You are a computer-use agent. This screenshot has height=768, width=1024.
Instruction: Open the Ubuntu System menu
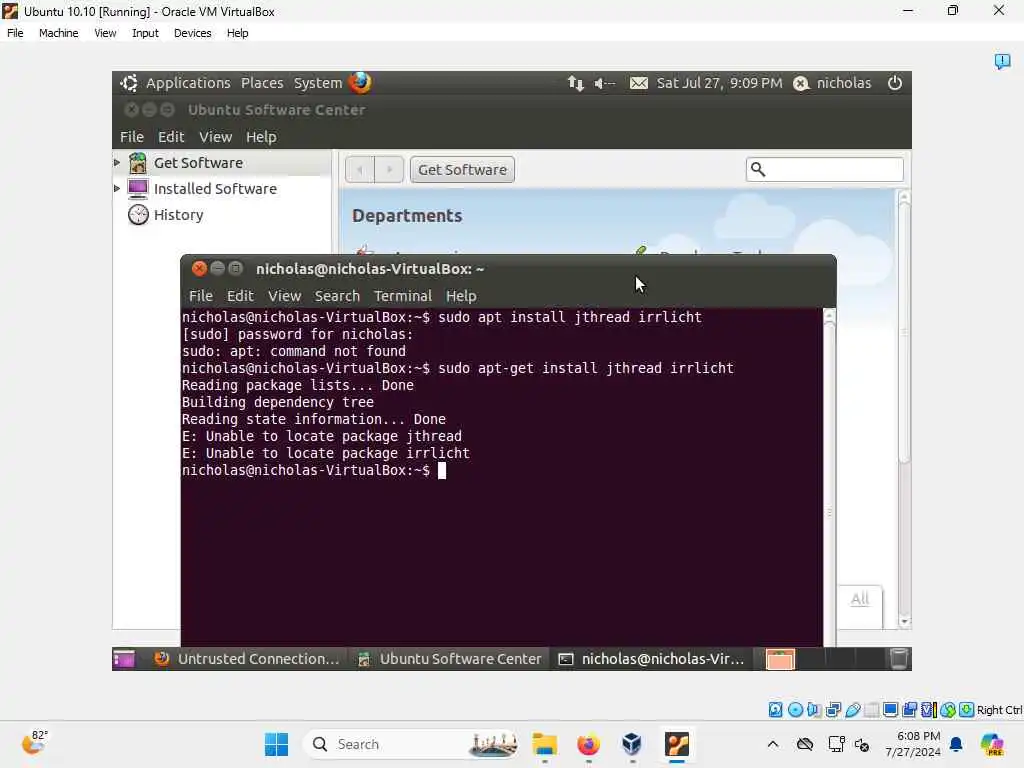click(x=318, y=83)
